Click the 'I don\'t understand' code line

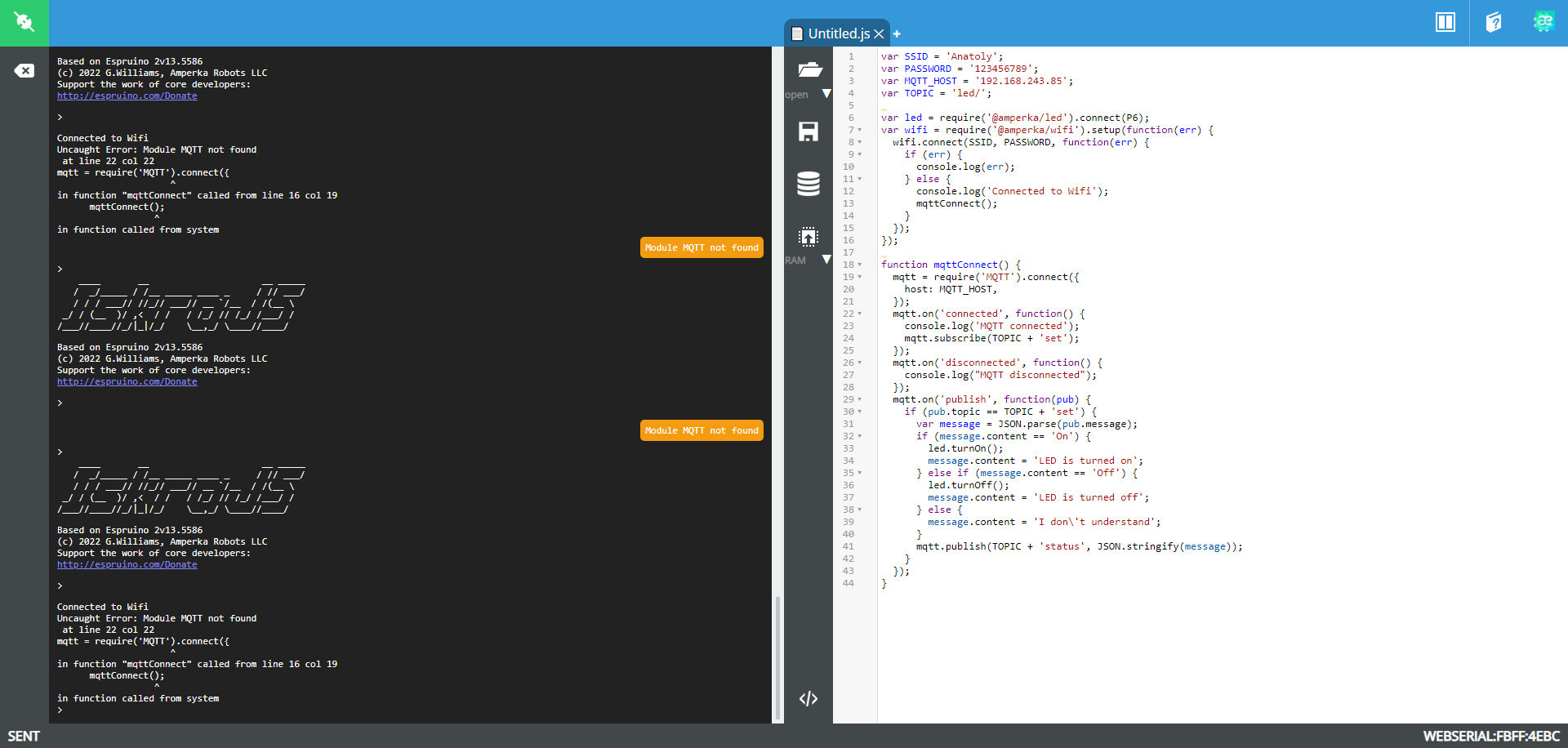click(x=1044, y=522)
